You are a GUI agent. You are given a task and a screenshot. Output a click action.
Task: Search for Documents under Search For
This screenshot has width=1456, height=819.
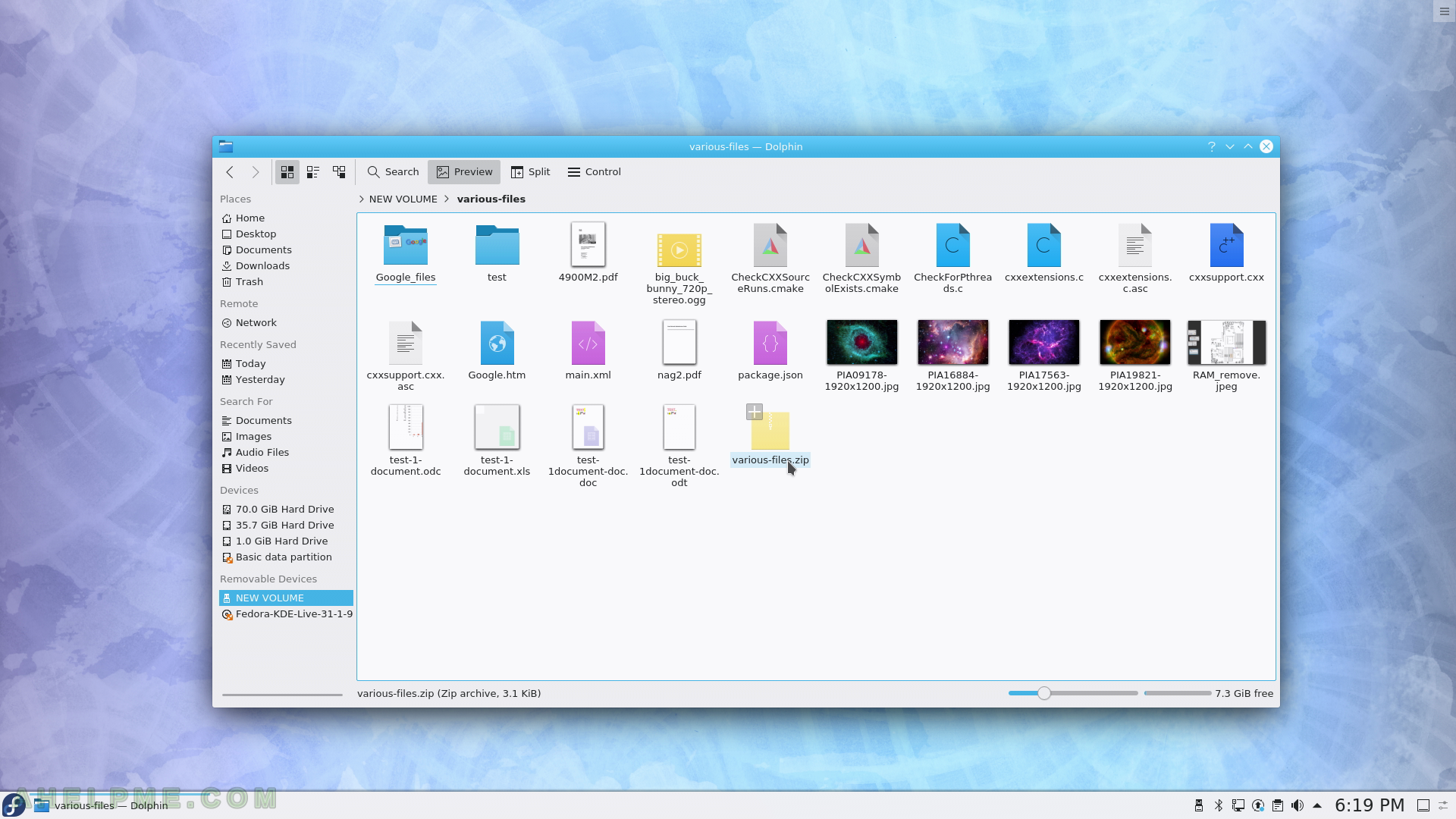(287, 421)
